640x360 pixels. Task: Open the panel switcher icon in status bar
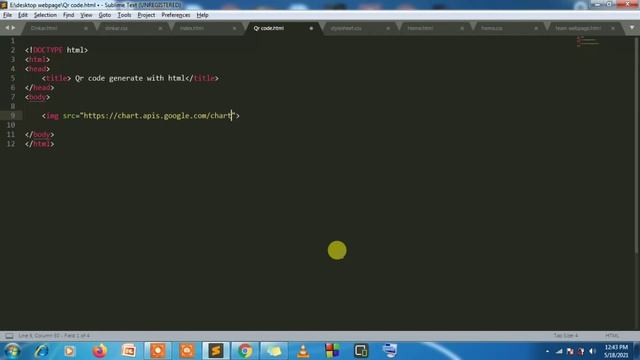click(x=9, y=336)
